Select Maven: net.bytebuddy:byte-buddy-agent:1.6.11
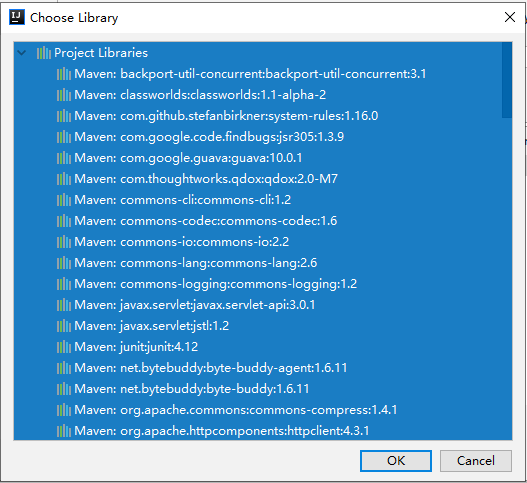527x483 pixels. point(211,368)
